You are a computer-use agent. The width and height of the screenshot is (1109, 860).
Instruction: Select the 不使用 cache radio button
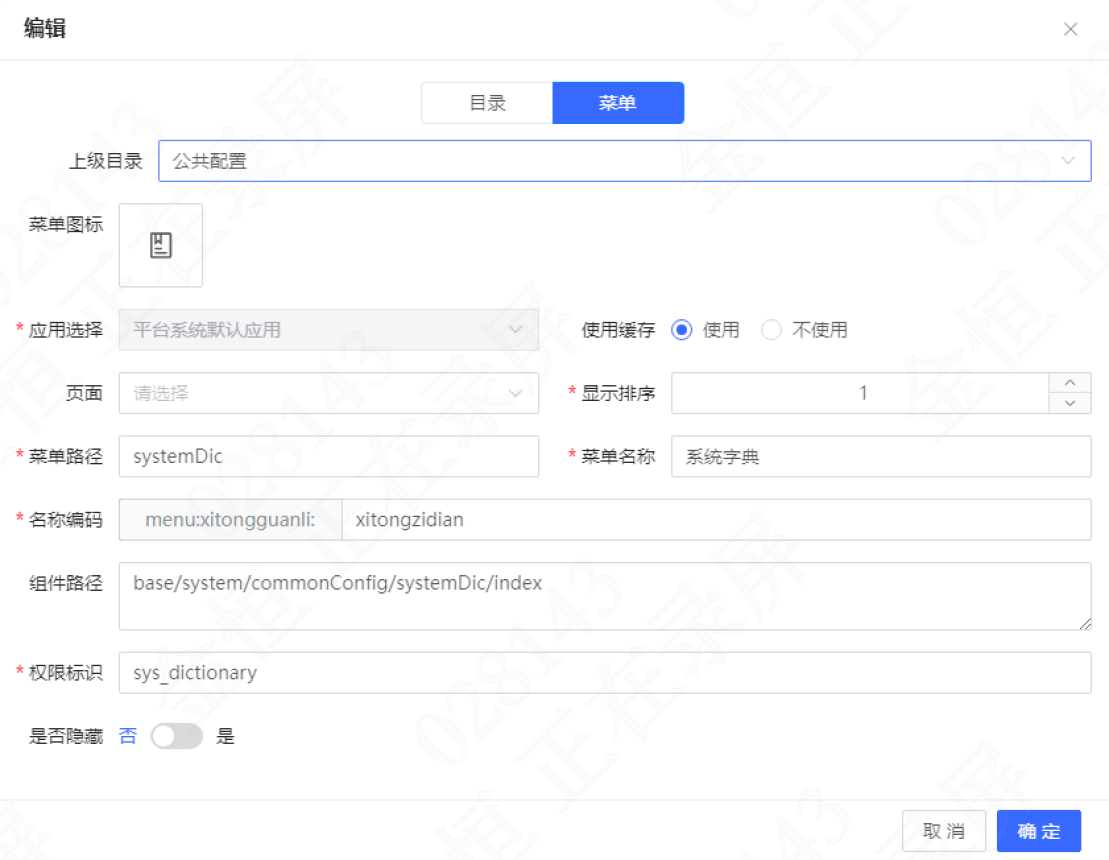(x=771, y=330)
